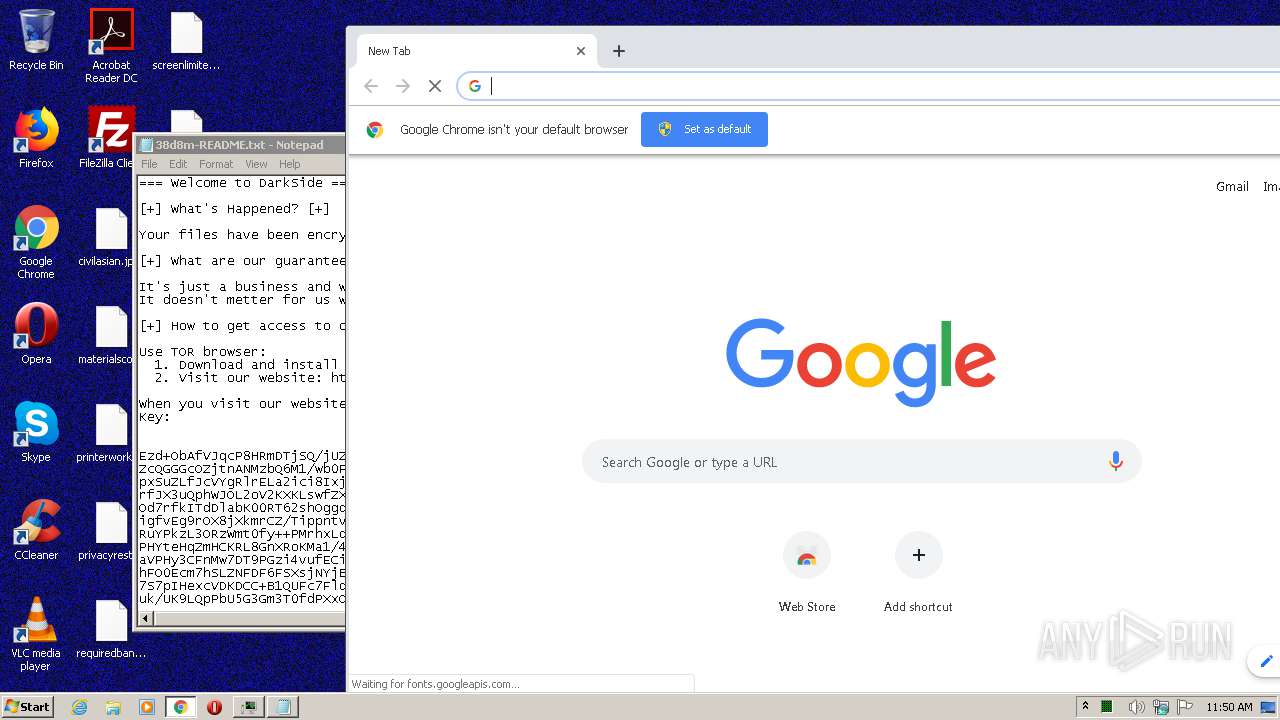Click Set as default browser button
The image size is (1280, 720).
704,129
